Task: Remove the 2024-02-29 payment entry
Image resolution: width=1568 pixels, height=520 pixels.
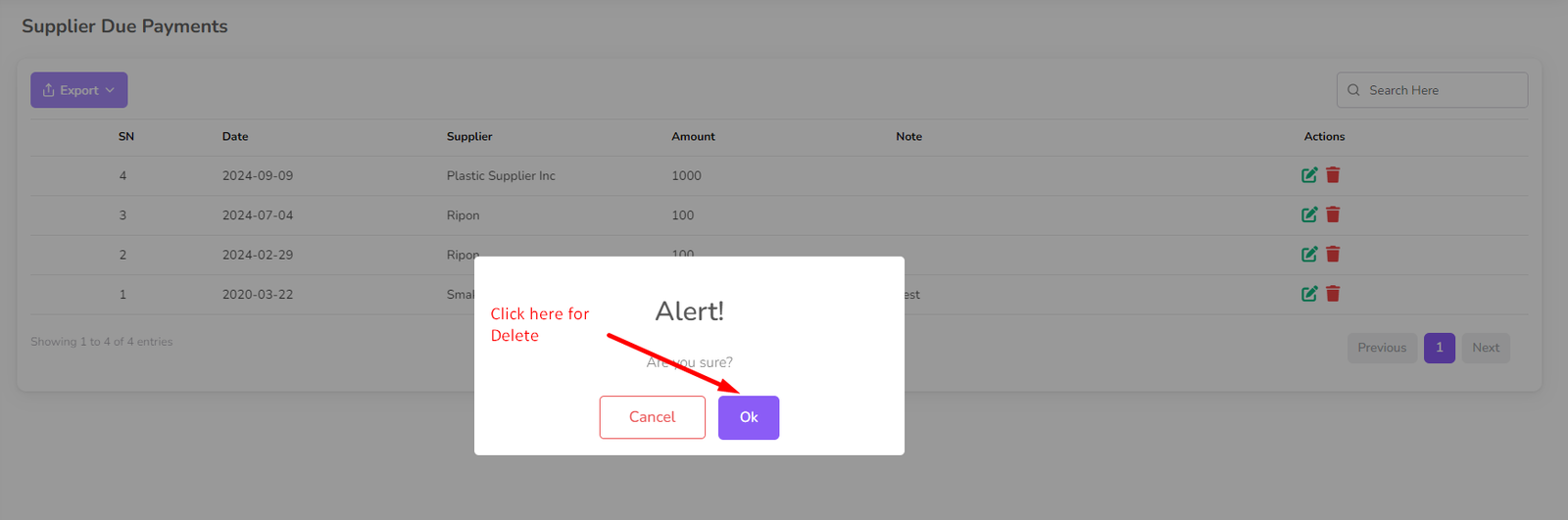Action: tap(1333, 254)
